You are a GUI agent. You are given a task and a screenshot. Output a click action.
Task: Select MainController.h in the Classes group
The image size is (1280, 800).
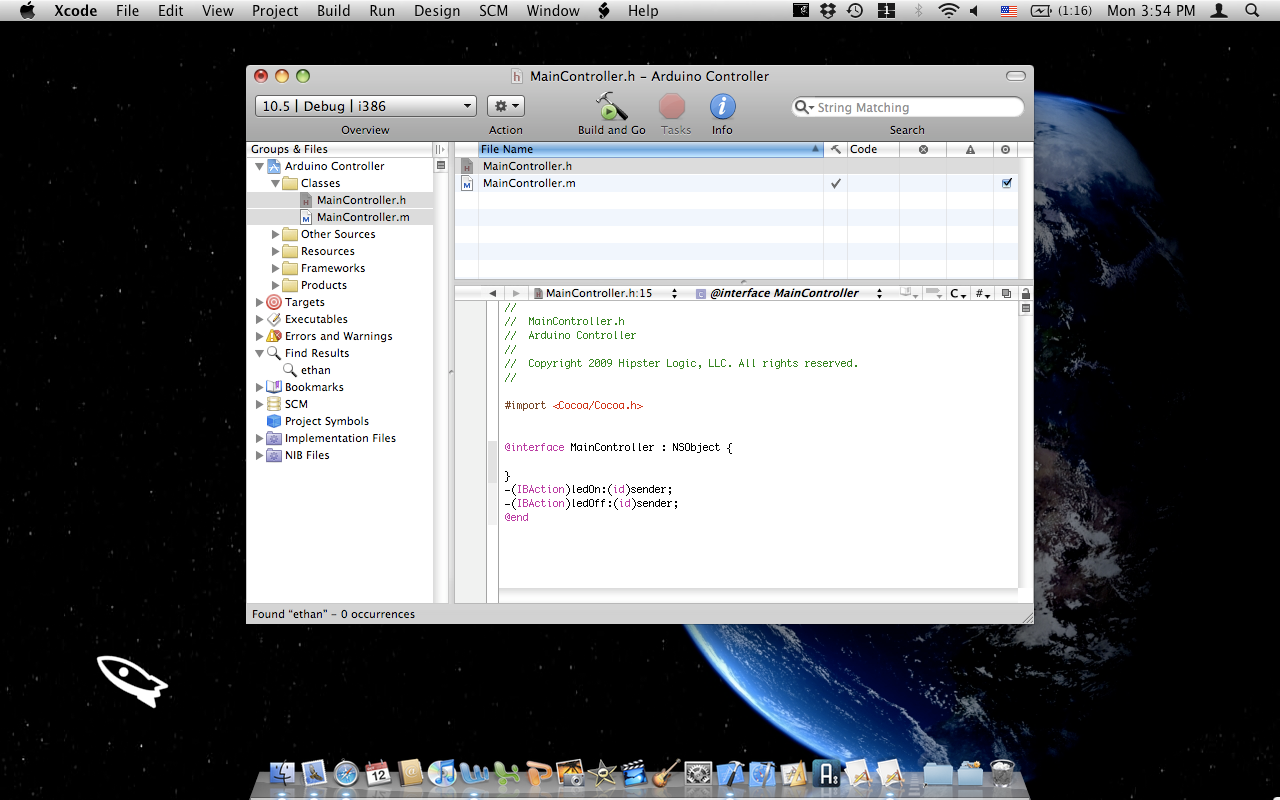pos(361,200)
